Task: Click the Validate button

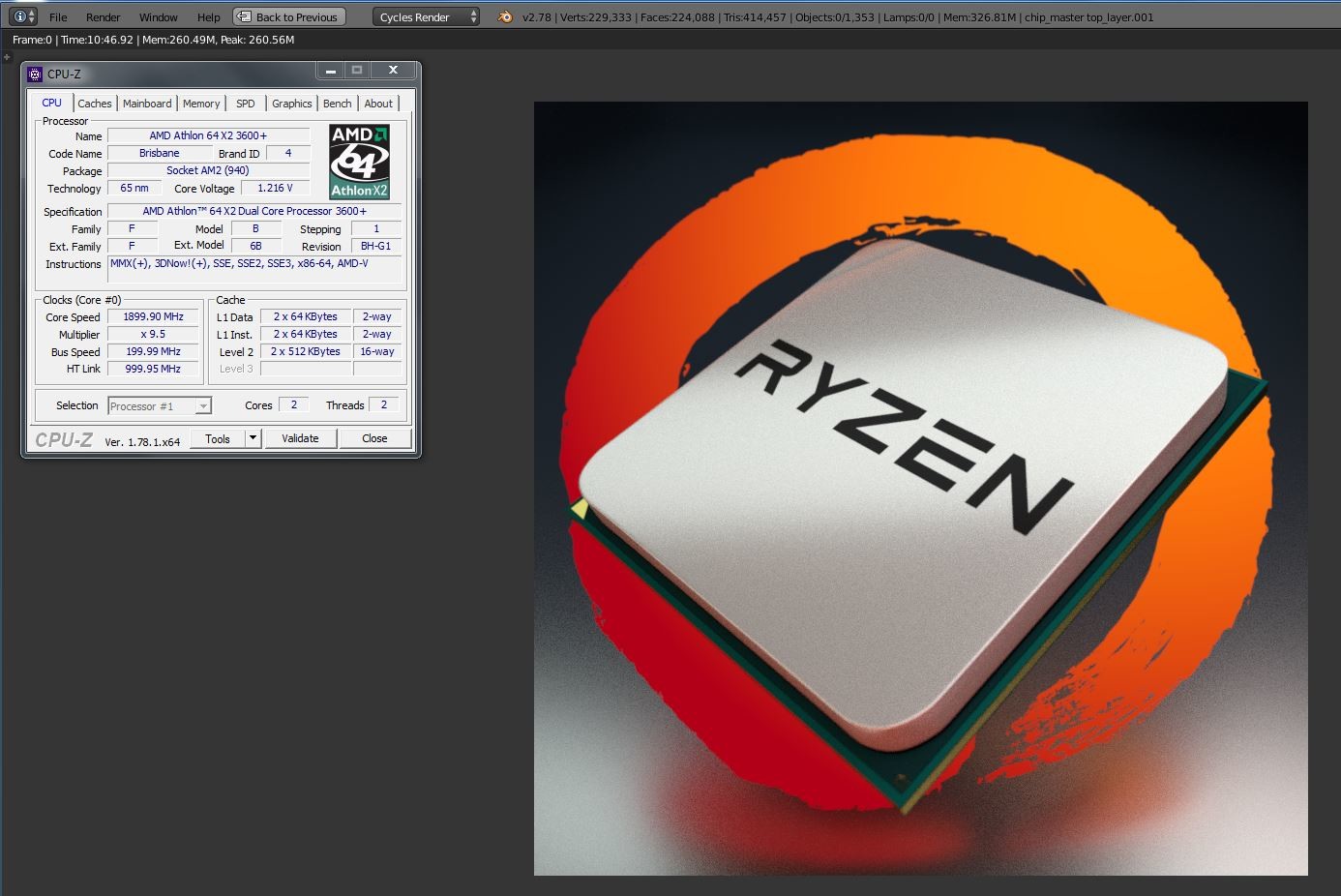Action: 300,438
